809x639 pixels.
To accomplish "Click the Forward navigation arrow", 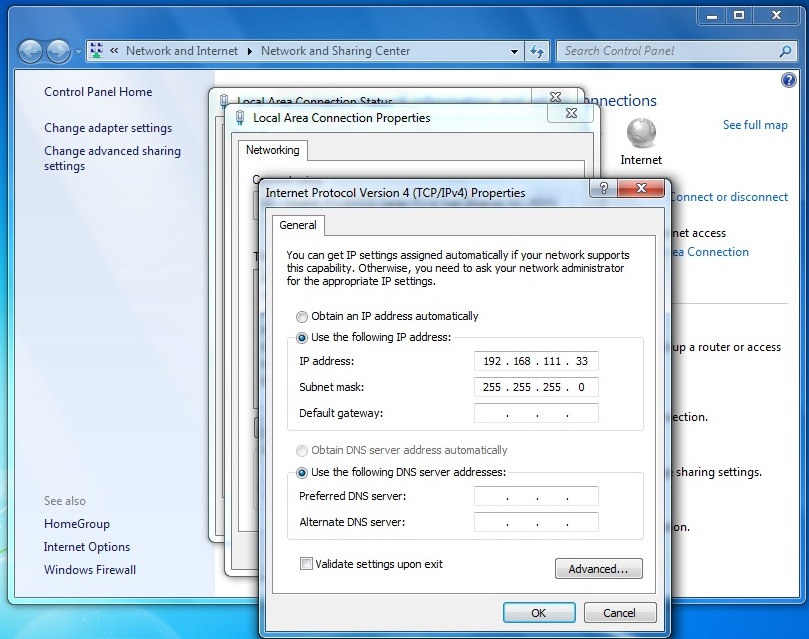I will tap(58, 52).
